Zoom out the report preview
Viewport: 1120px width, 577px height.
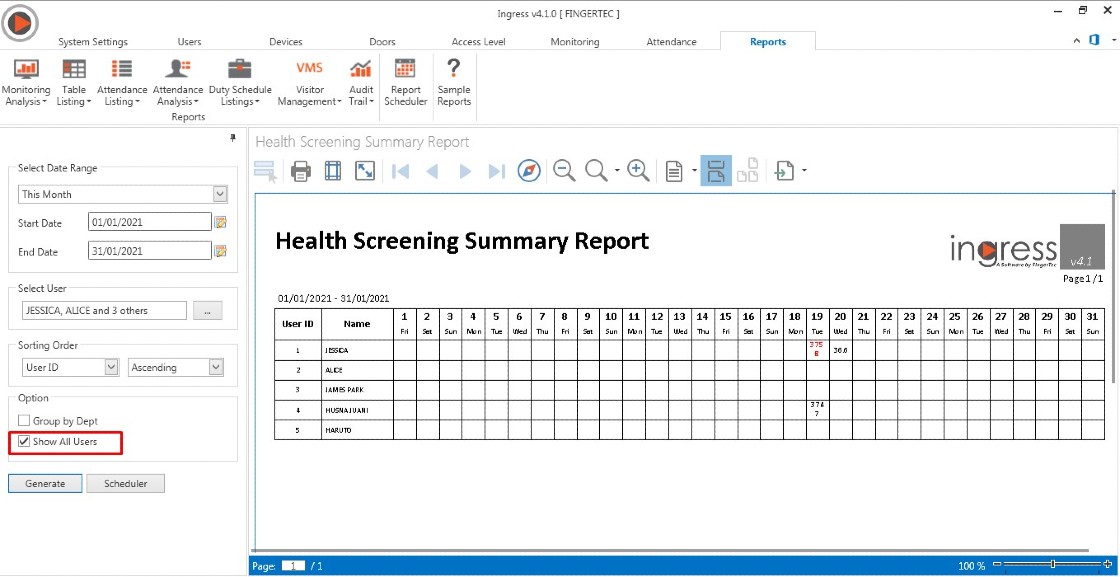pos(564,171)
